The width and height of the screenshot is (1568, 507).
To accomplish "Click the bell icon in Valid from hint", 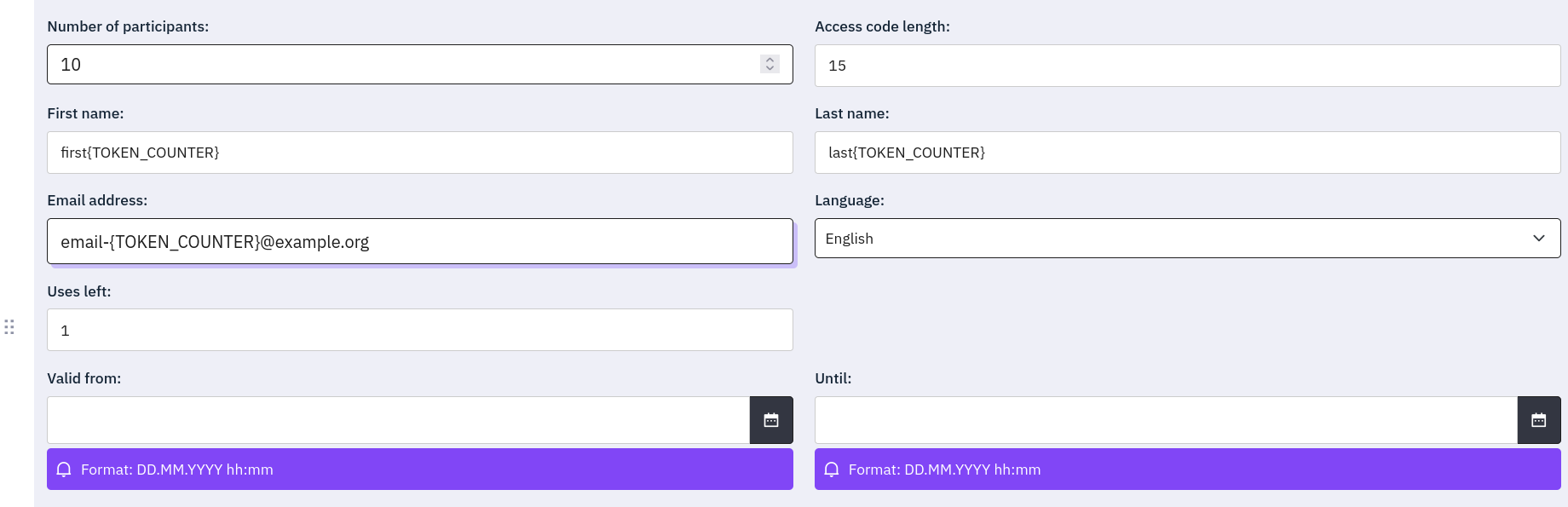I will [64, 470].
